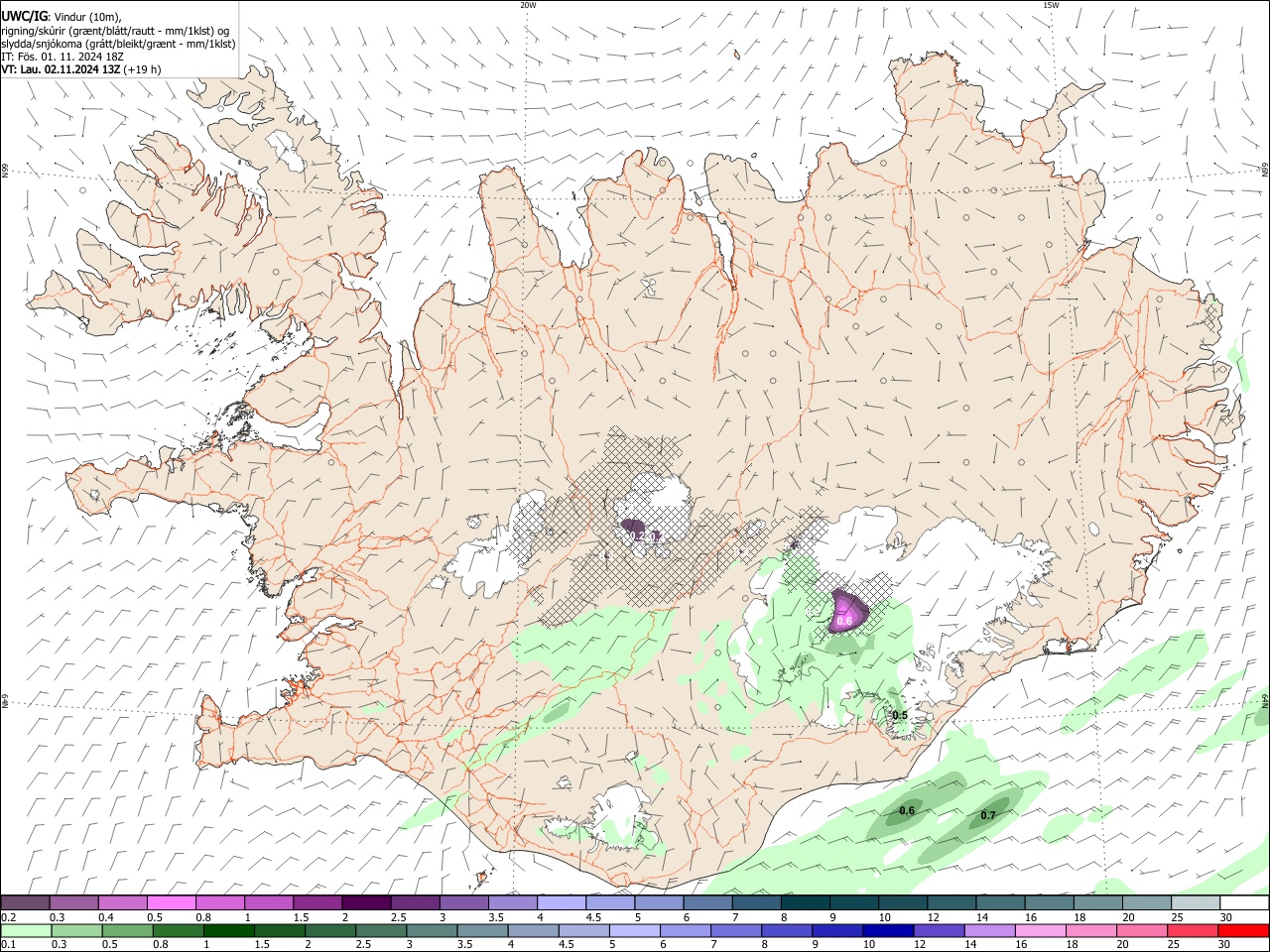Select the grey-teal 18 swatch in the top scale

tap(1098, 902)
